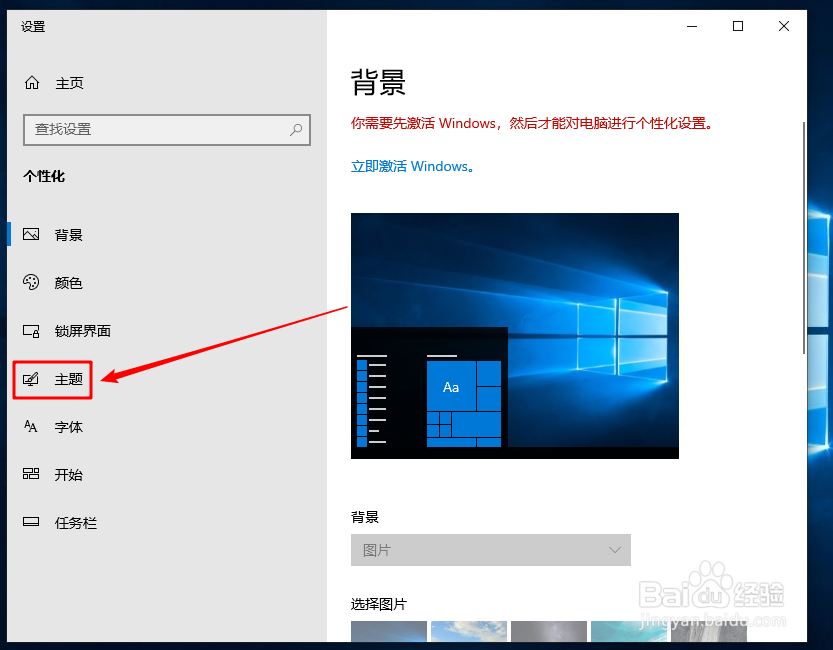Click the start tiles icon beside 开始
Image resolution: width=833 pixels, height=650 pixels.
[x=31, y=474]
